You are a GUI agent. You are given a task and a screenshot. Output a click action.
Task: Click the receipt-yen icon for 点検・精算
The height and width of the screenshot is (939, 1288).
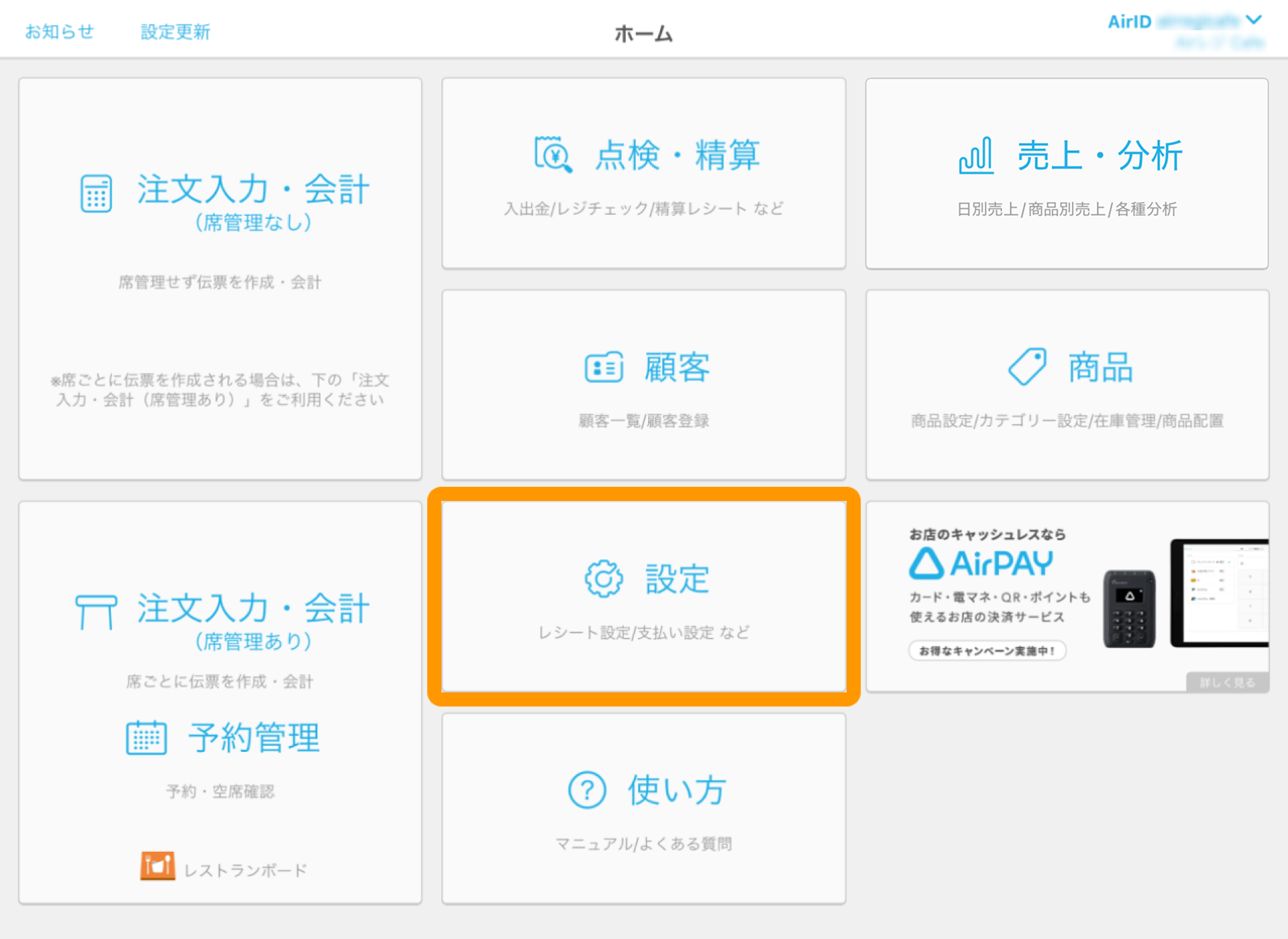(553, 155)
